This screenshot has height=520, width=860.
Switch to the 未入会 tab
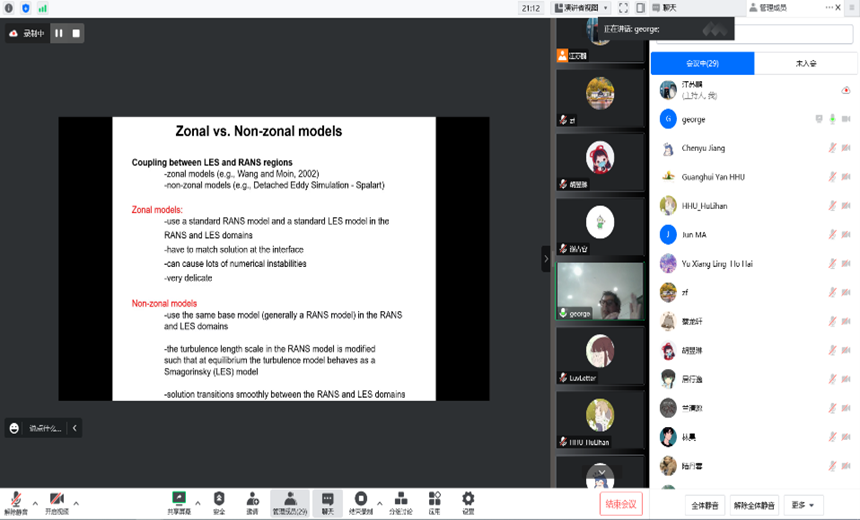coord(805,63)
